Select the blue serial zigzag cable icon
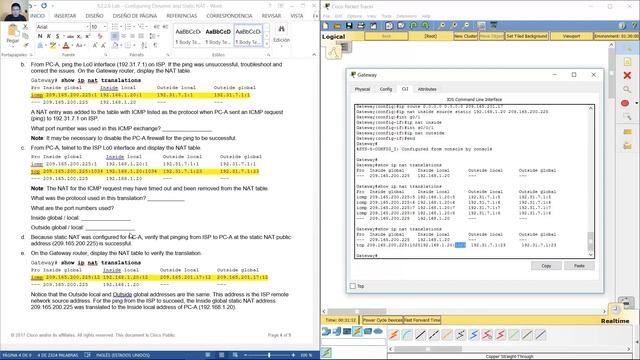Image resolution: width=640 pixels, height=360 pixels. (x=474, y=335)
